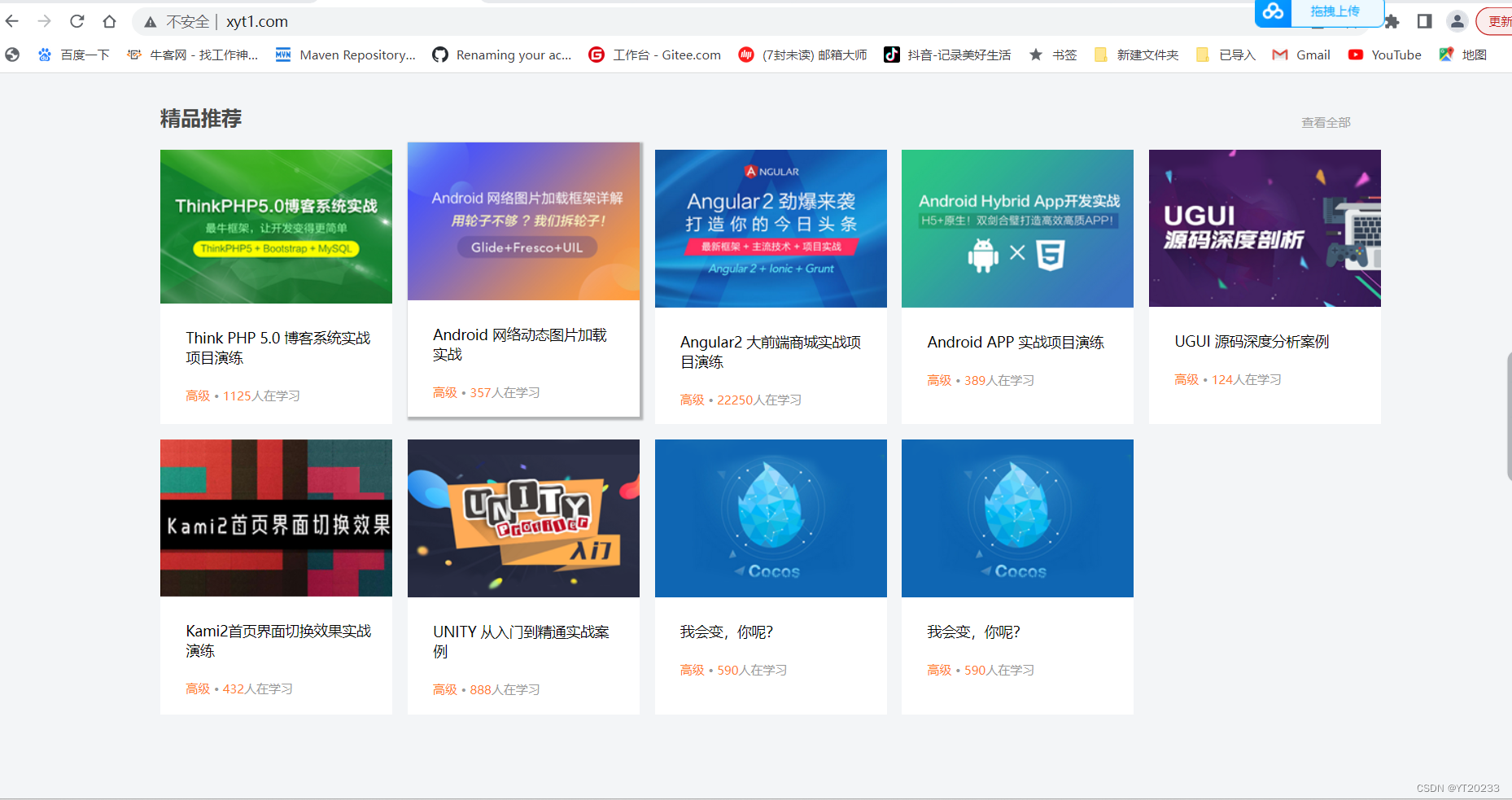Open the 抖音 TikTok bookmark
Screen dimensions: 1512x800
point(947,55)
